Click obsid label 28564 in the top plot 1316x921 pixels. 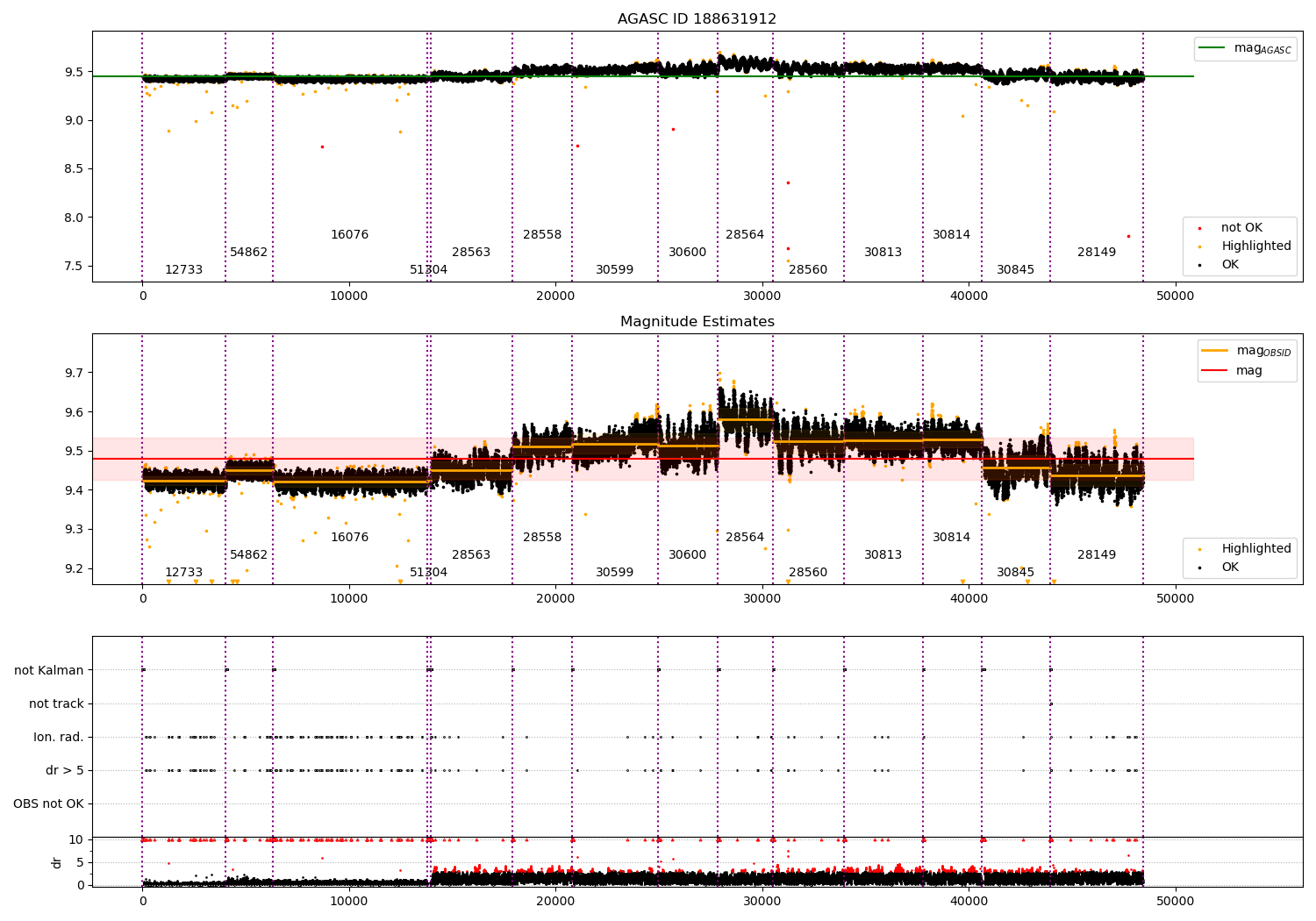[x=745, y=235]
